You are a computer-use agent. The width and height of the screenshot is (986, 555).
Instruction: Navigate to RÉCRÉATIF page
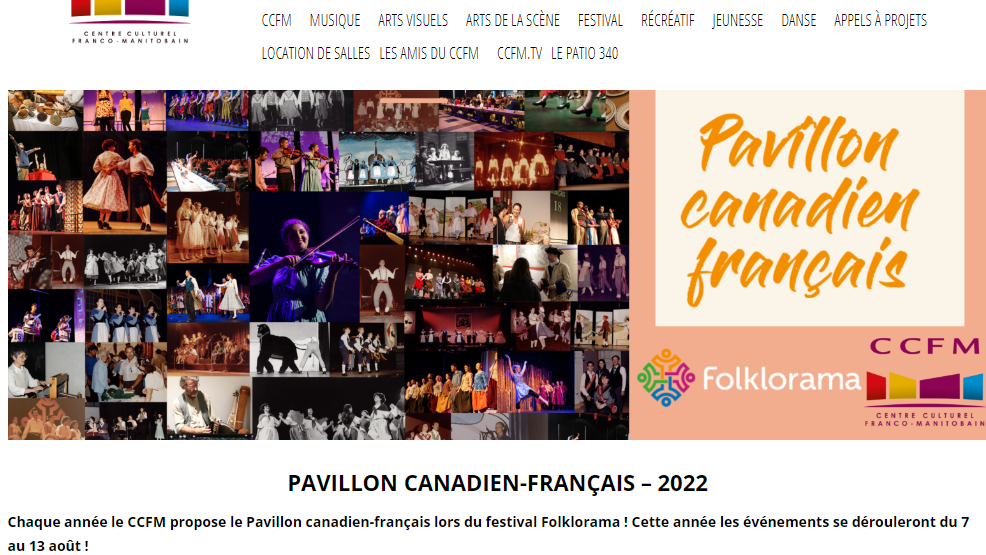coord(667,21)
